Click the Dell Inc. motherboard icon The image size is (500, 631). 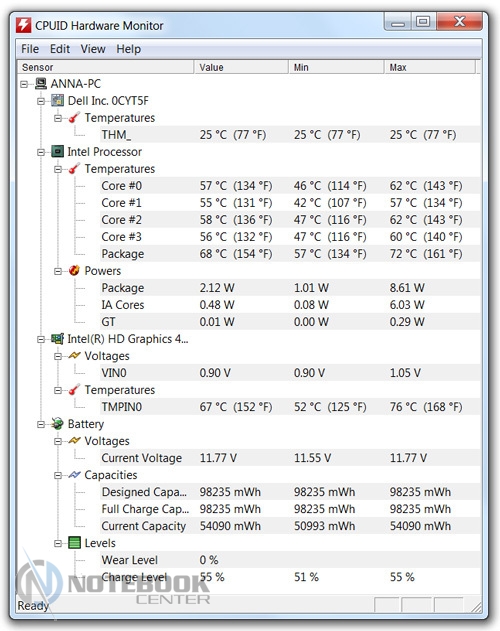[x=58, y=101]
